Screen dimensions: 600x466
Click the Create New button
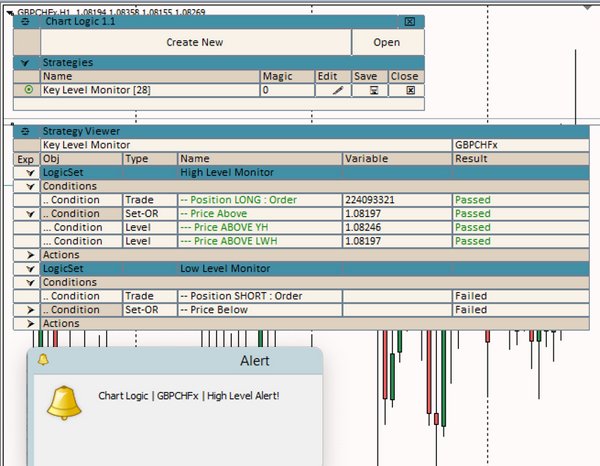coord(195,42)
